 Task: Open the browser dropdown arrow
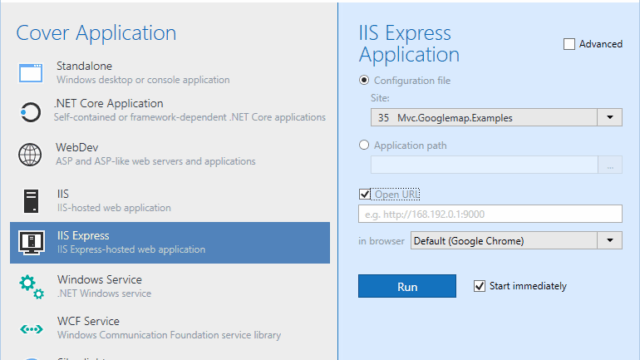pyautogui.click(x=610, y=241)
